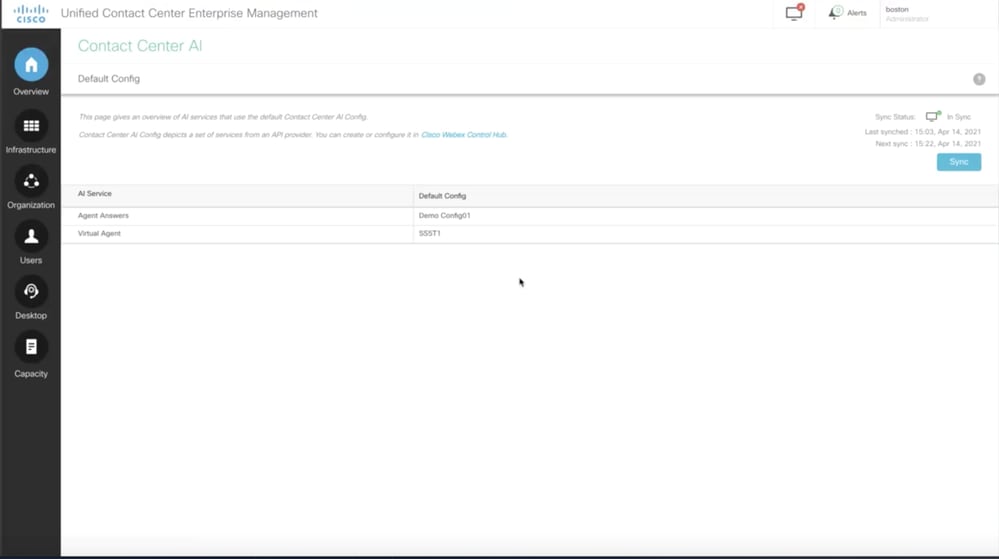Screen dimensions: 999x559
Task: Follow the Cisco Webex Control Hub link
Action: coord(464,134)
